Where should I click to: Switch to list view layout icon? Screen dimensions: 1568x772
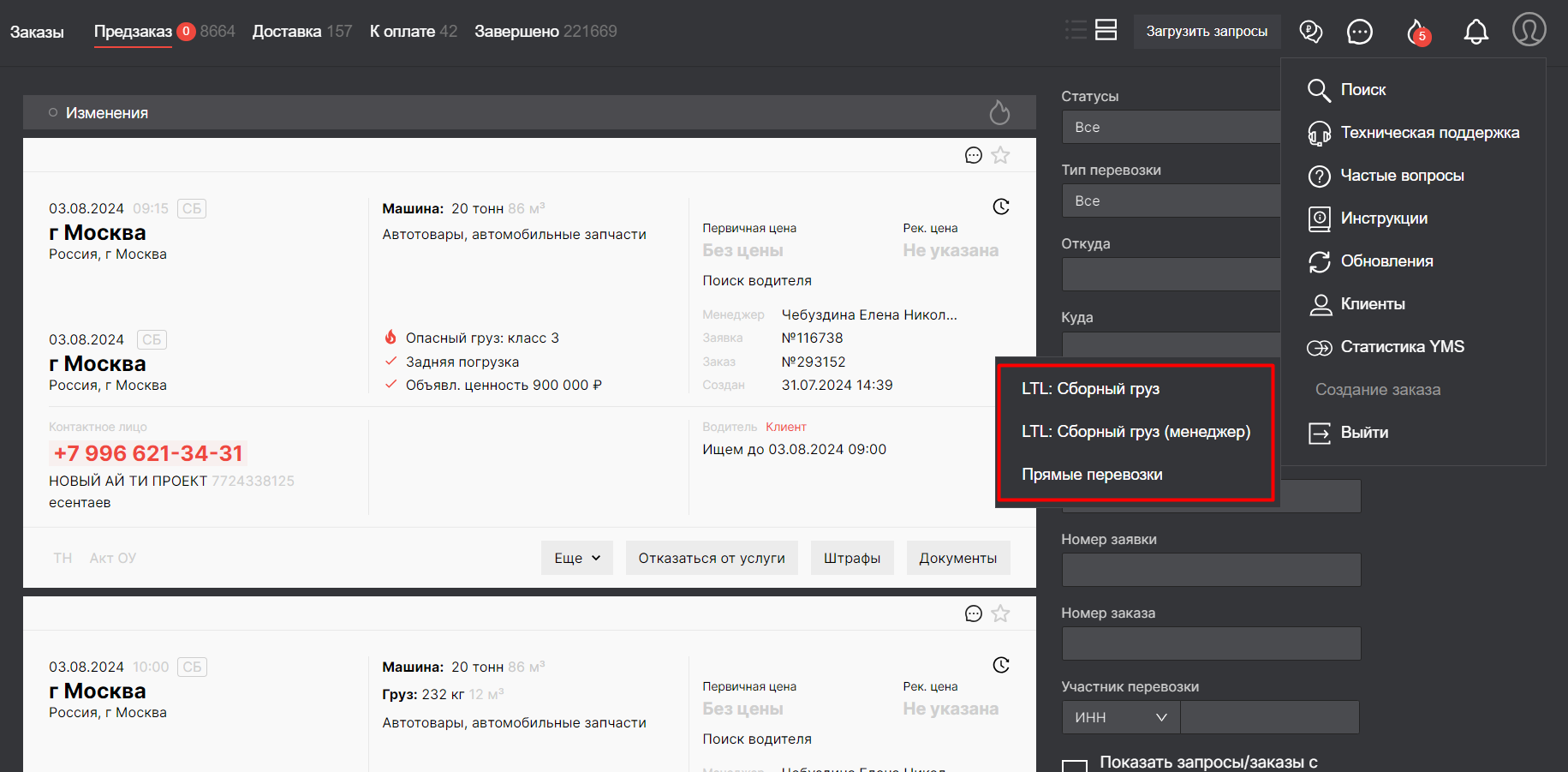pyautogui.click(x=1076, y=30)
